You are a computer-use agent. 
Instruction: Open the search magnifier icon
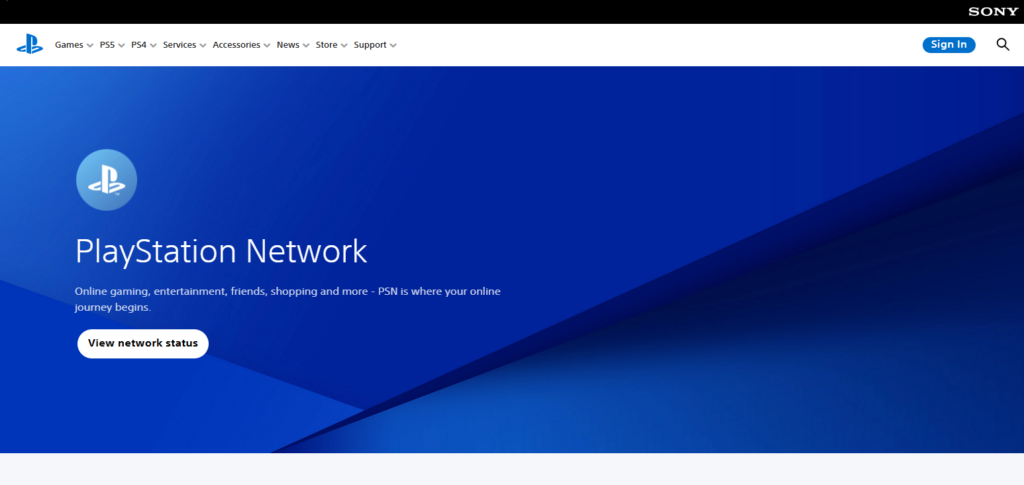pos(1002,44)
